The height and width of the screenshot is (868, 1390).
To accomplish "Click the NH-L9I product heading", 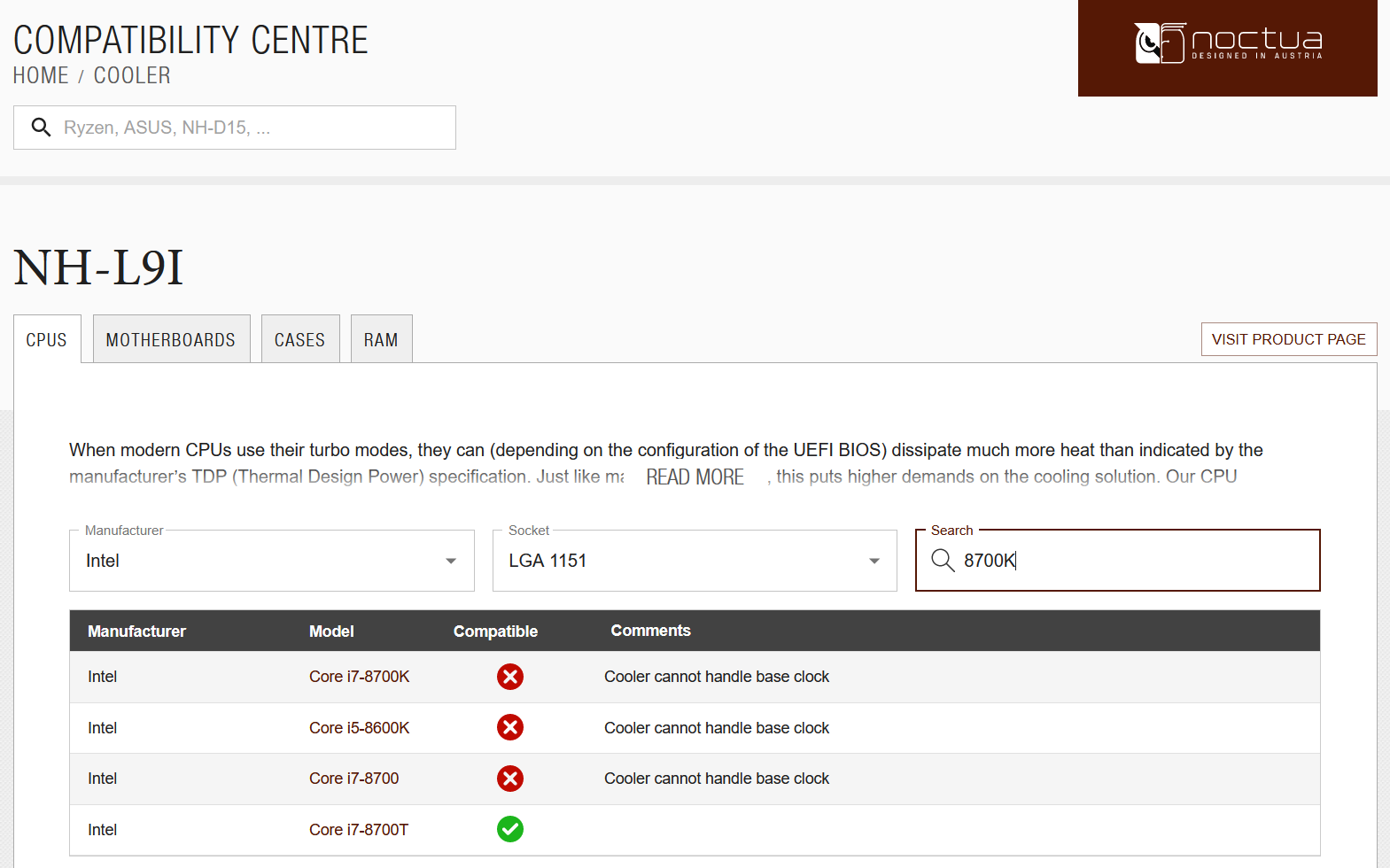I will [x=98, y=267].
